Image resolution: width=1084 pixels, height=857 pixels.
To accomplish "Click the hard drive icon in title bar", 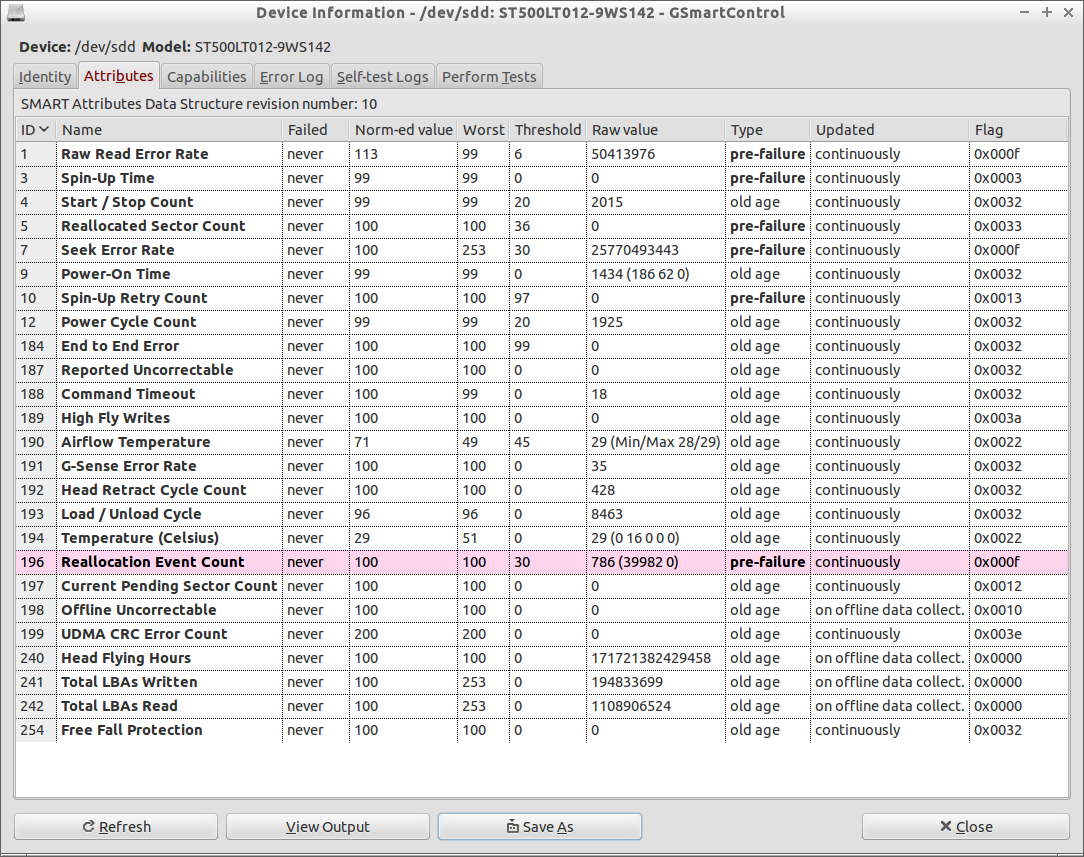I will (x=16, y=12).
